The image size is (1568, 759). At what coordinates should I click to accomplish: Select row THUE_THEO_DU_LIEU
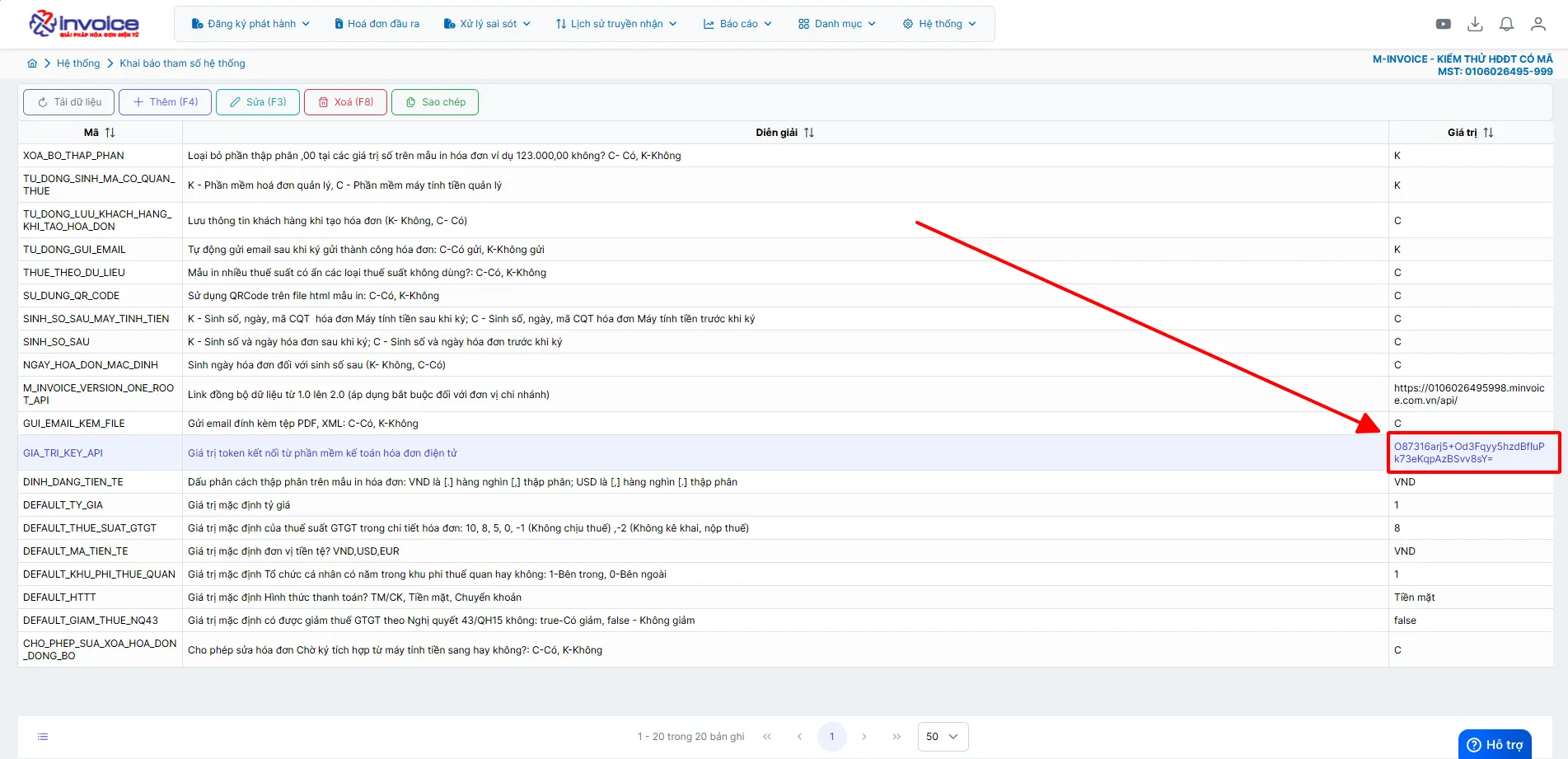(x=785, y=273)
